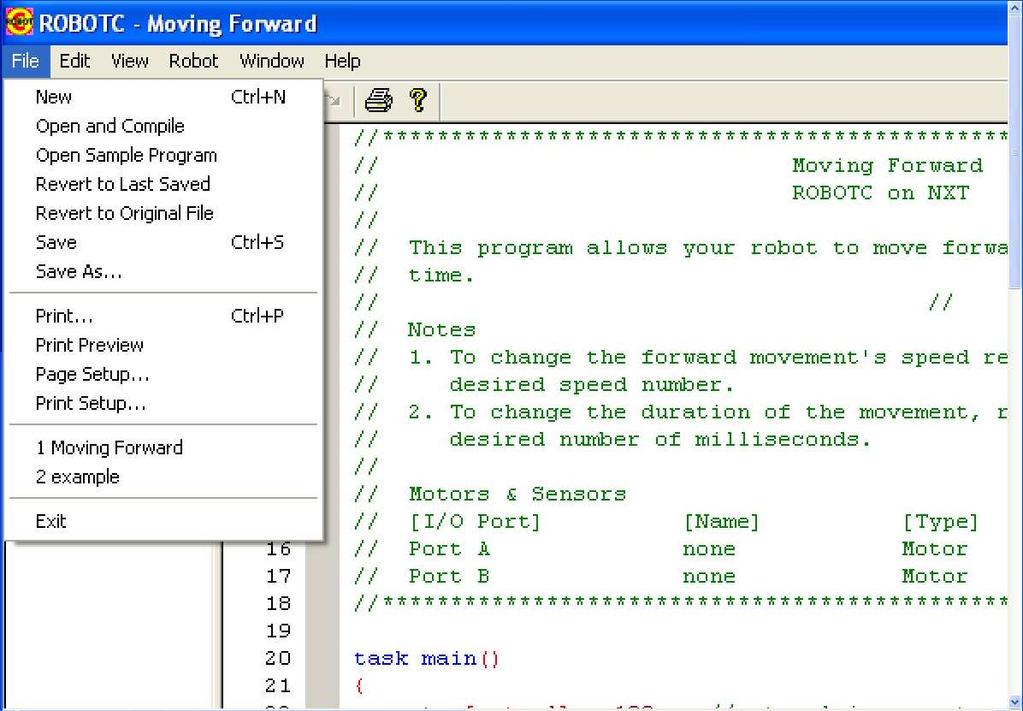Image resolution: width=1023 pixels, height=711 pixels.
Task: Click 'Moving Forward' comment title in code
Action: pos(887,166)
